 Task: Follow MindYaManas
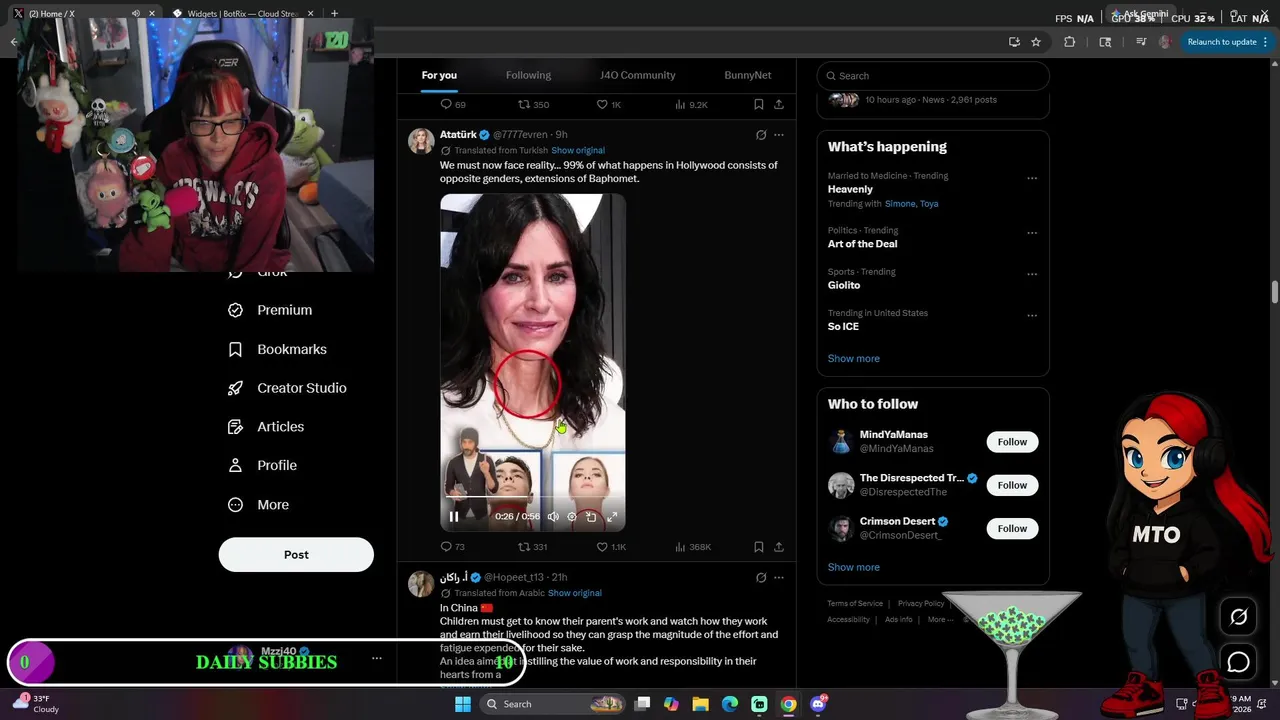pyautogui.click(x=1012, y=442)
